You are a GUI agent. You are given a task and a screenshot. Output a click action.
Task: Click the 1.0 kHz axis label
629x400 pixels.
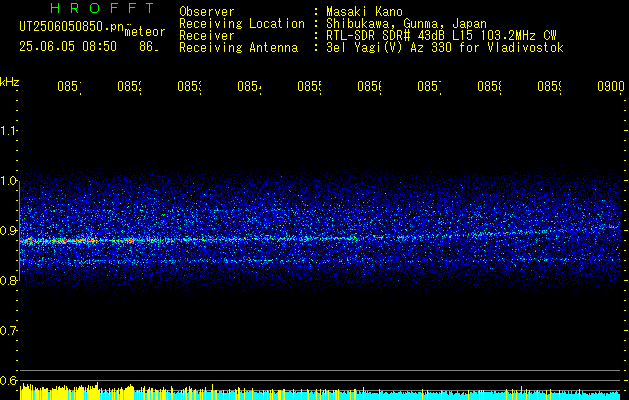click(x=8, y=181)
